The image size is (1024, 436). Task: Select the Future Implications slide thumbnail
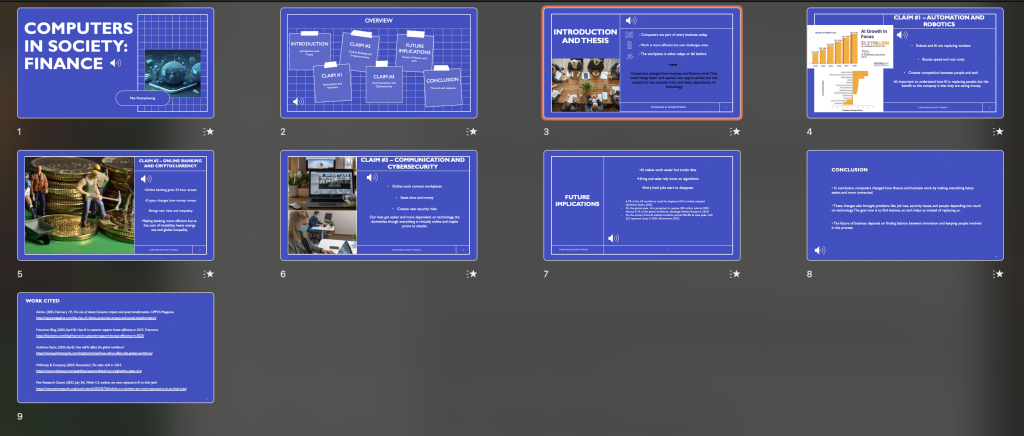(x=640, y=205)
